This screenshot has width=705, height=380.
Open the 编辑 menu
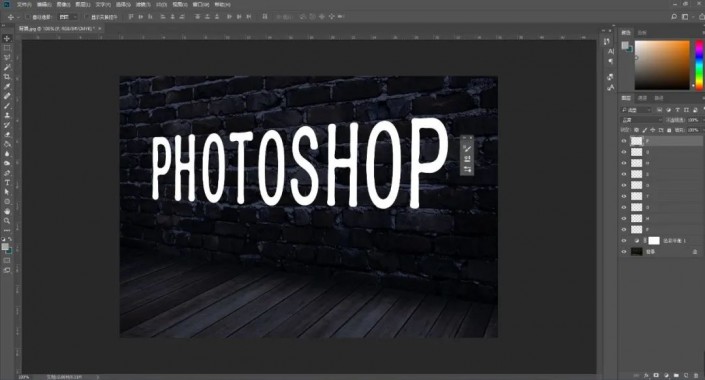pyautogui.click(x=44, y=4)
